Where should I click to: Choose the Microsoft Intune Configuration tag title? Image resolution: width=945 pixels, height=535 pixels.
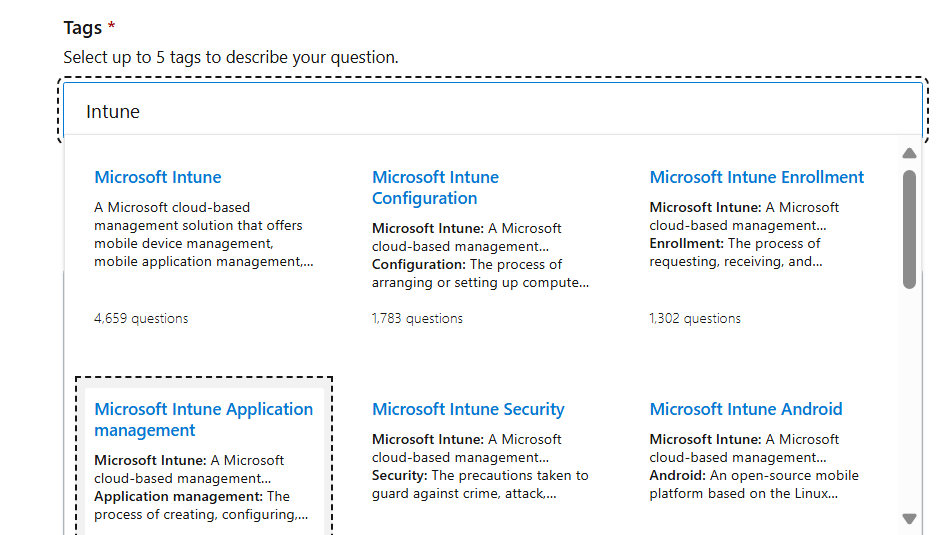pyautogui.click(x=435, y=187)
